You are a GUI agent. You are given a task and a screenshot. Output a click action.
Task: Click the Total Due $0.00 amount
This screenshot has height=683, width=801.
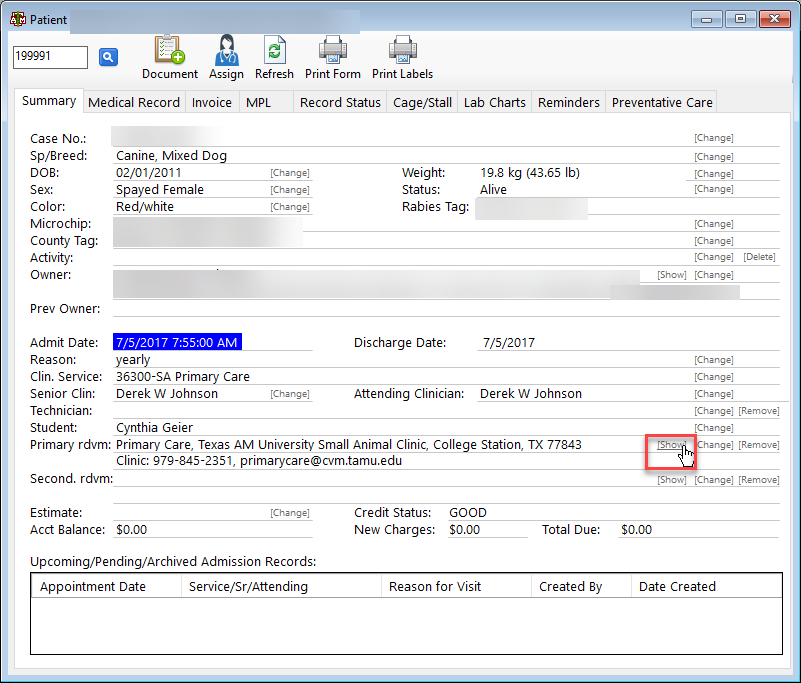tap(637, 530)
